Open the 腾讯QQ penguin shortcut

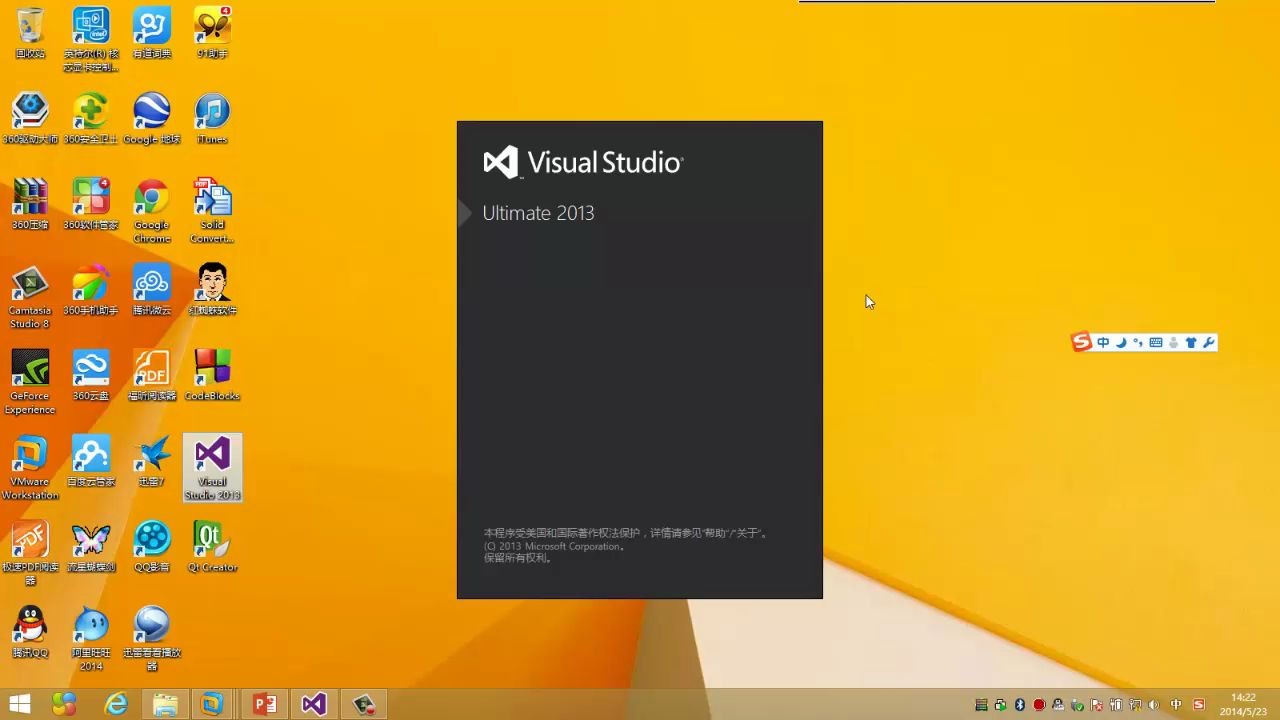[x=30, y=633]
